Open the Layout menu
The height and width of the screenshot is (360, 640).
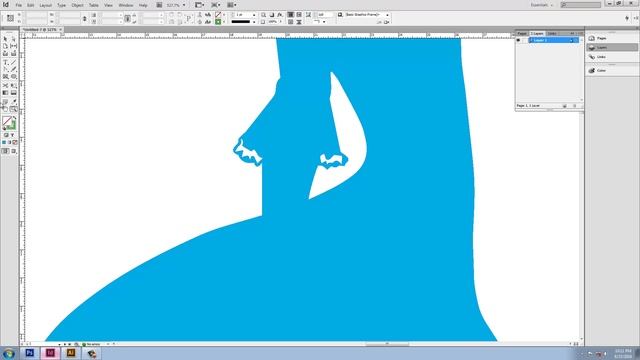click(x=45, y=5)
